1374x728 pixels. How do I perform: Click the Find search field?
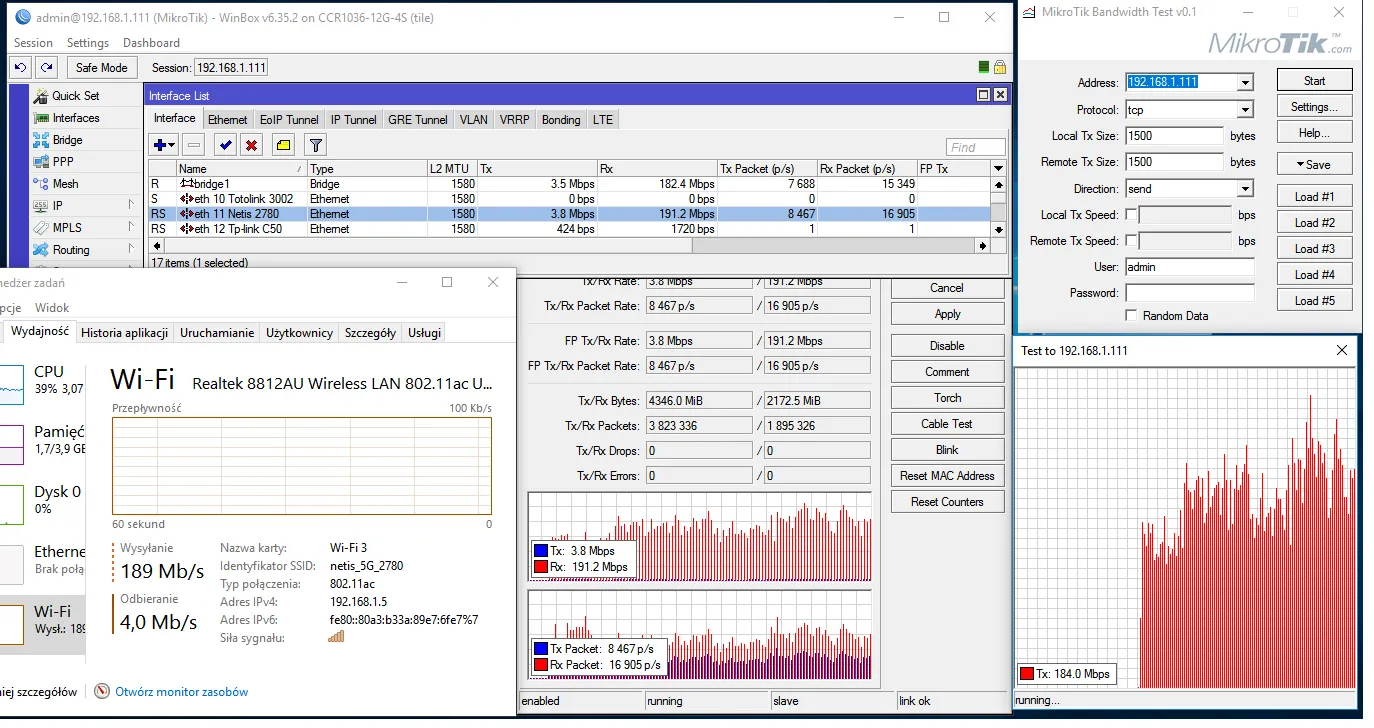tap(975, 147)
